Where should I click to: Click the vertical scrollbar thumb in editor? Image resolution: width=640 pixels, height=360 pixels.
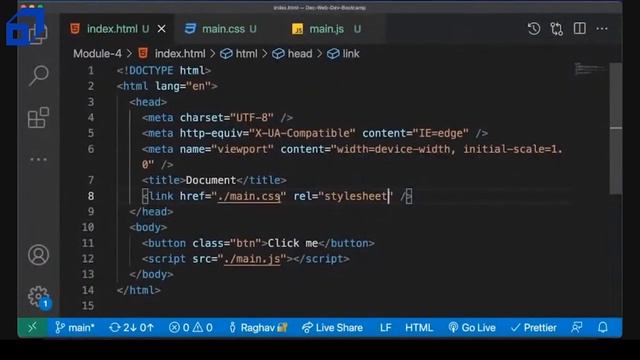point(616,129)
